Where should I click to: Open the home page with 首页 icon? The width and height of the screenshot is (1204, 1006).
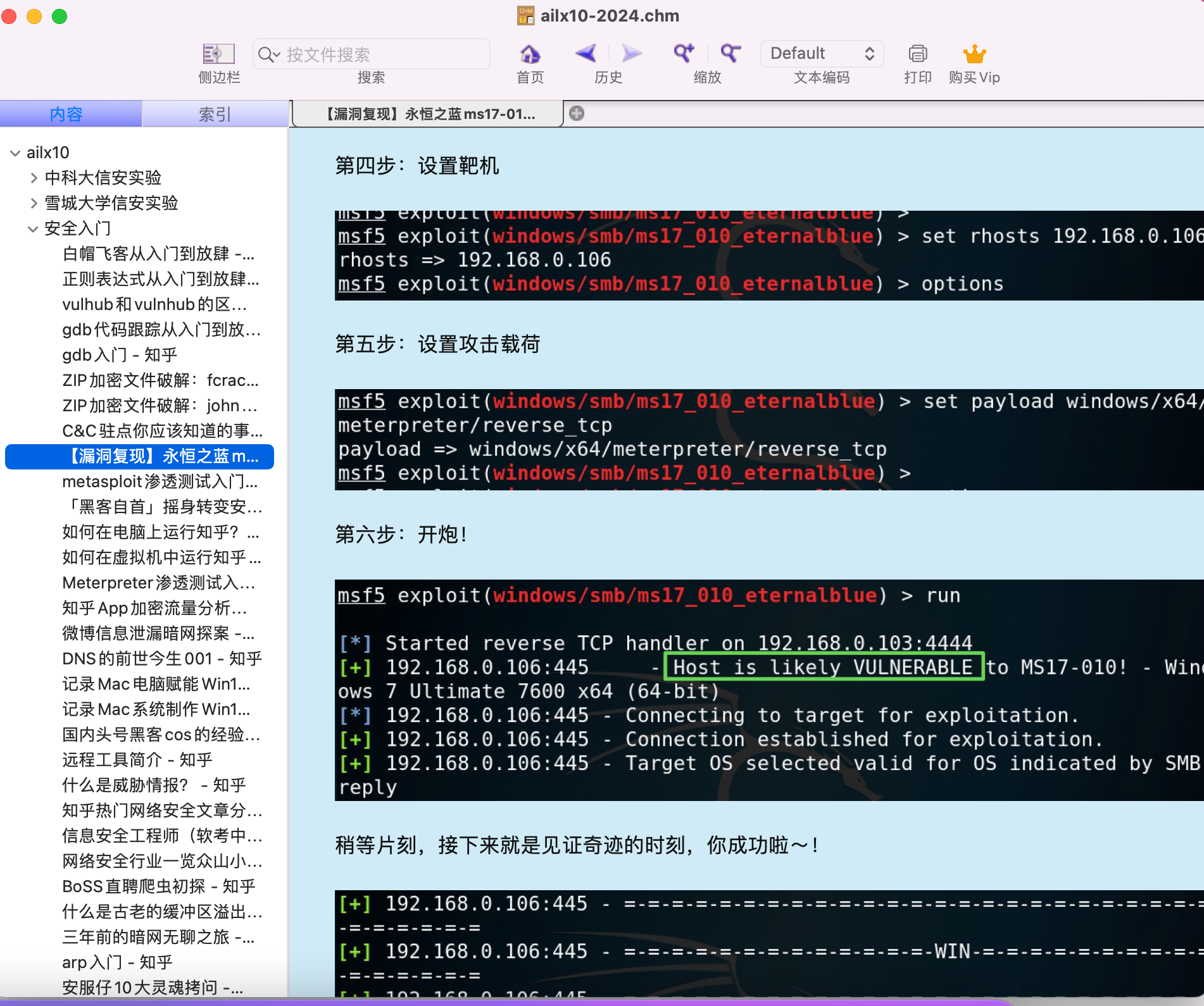529,54
